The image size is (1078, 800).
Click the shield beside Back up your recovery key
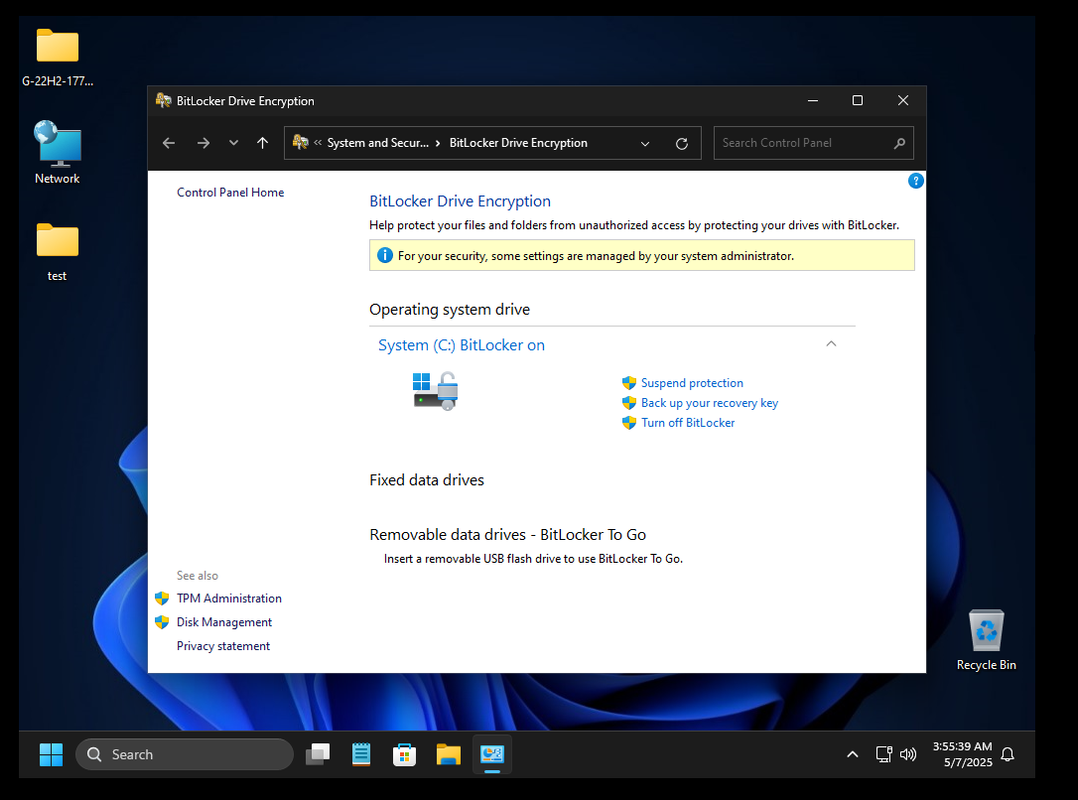coord(629,403)
